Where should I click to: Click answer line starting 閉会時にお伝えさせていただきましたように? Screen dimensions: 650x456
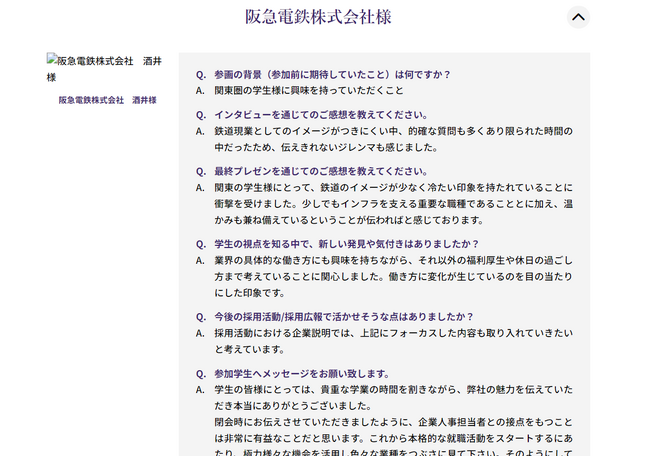tap(393, 422)
